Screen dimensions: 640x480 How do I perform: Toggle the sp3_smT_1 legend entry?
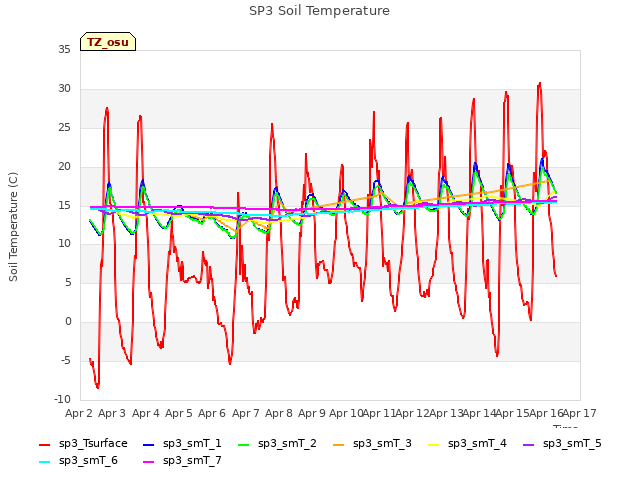(182, 444)
